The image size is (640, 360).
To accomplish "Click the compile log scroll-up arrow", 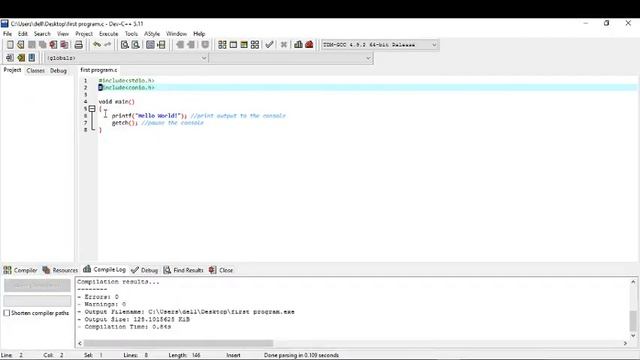I will 633,282.
